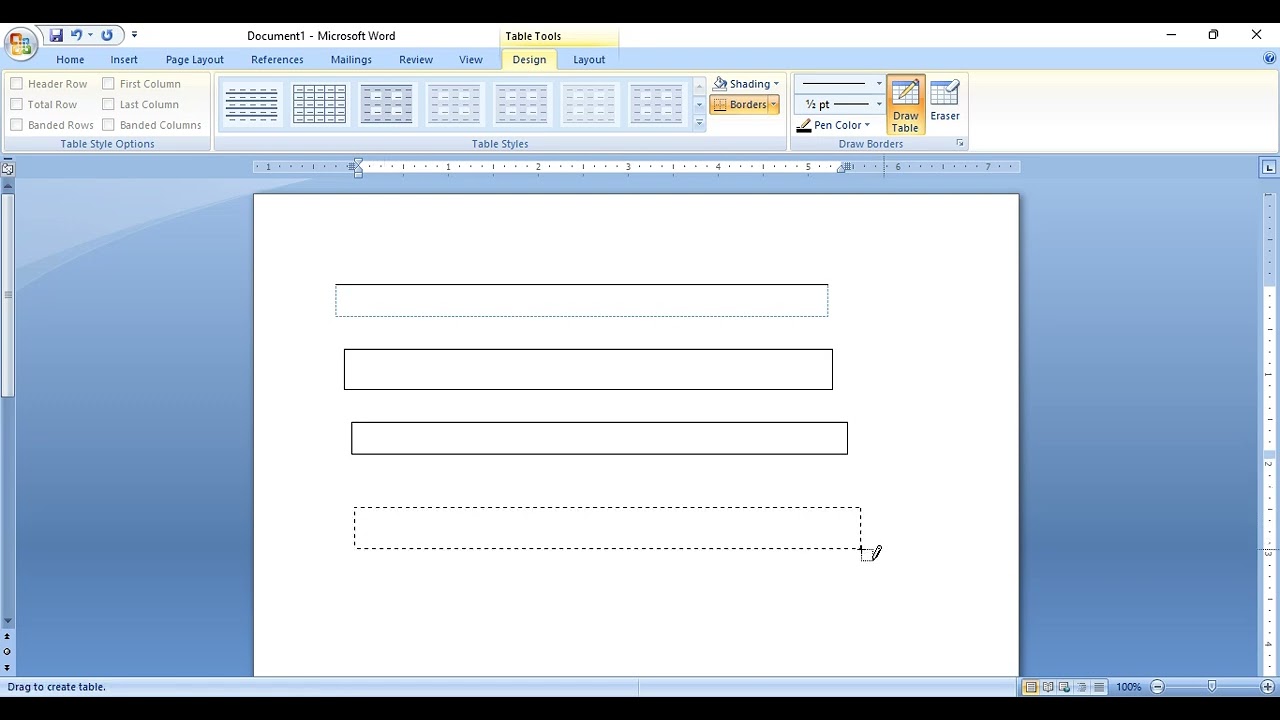1280x720 pixels.
Task: Click Previous Page double-arrow button
Action: (x=7, y=636)
